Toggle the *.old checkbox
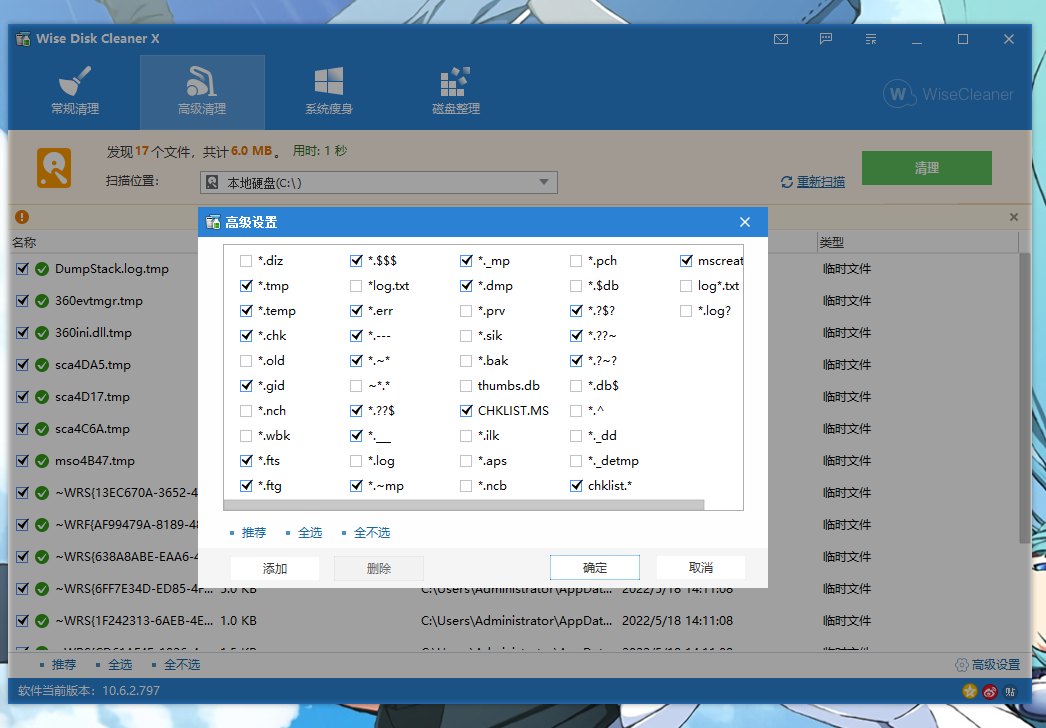Viewport: 1046px width, 728px height. [x=246, y=361]
